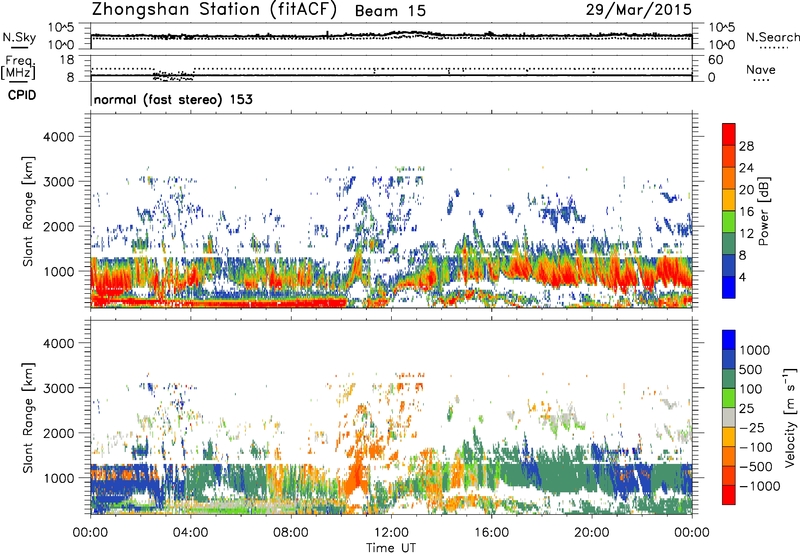Click the 'Beam 15' label
Image resolution: width=800 pixels, height=554 pixels.
[x=390, y=11]
